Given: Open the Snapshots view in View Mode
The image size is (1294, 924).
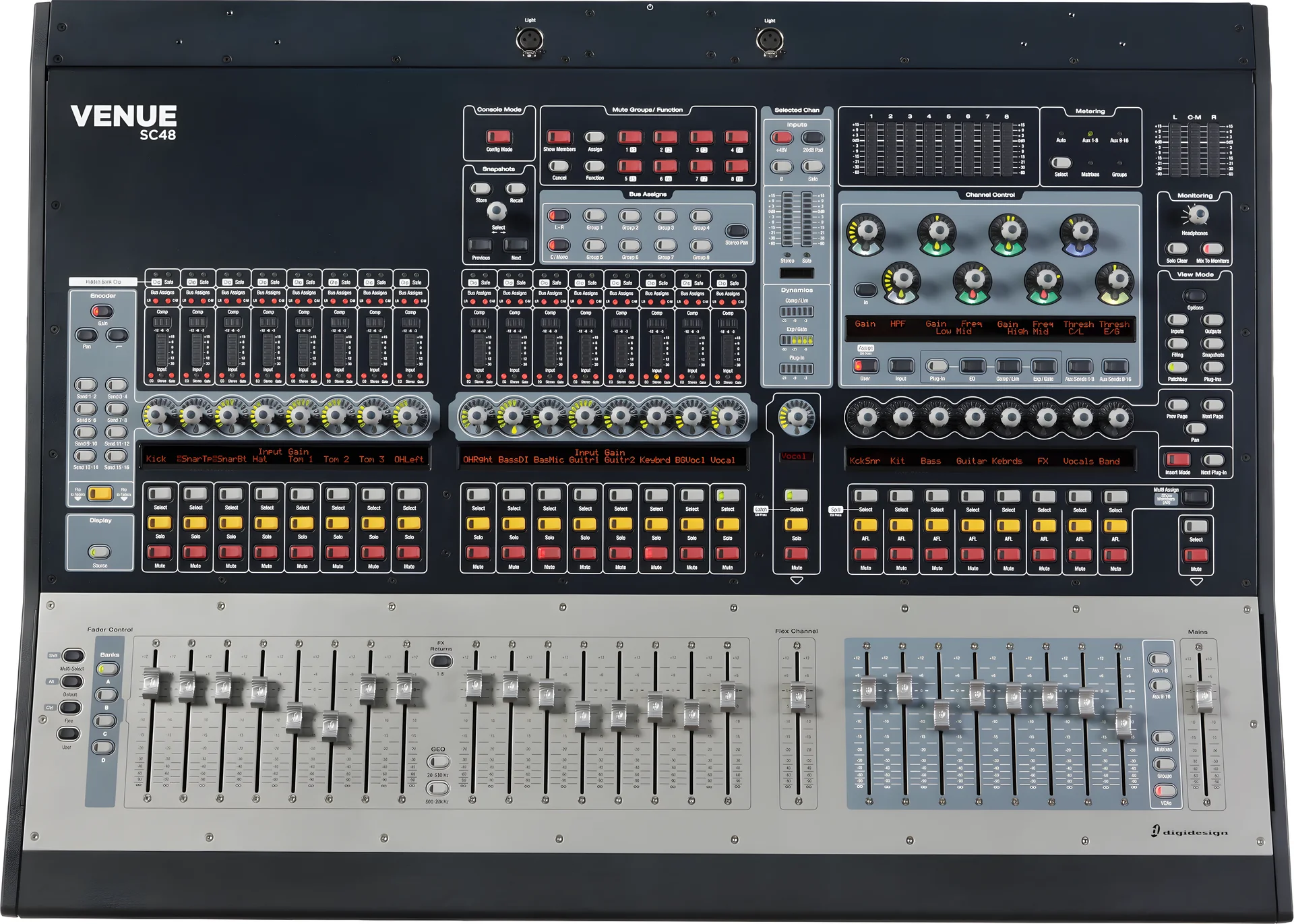Looking at the screenshot, I should (x=1212, y=343).
